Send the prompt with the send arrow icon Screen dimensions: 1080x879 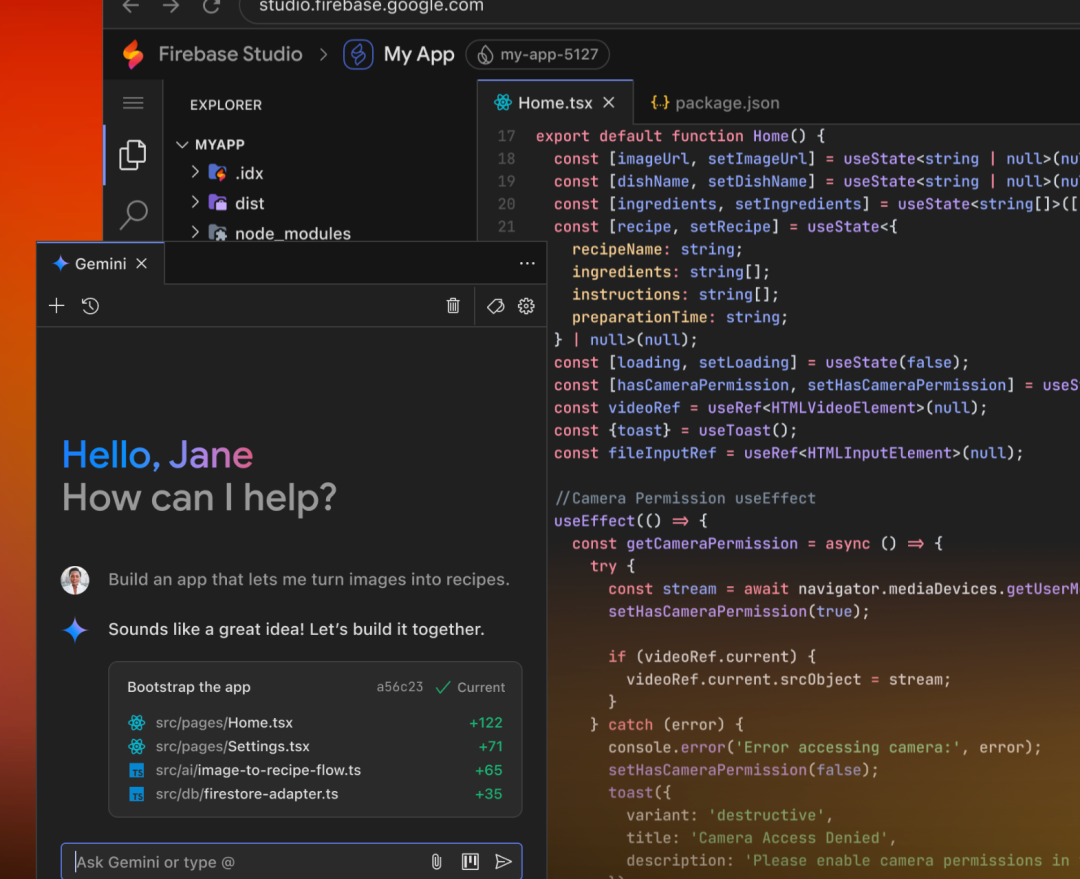point(504,861)
